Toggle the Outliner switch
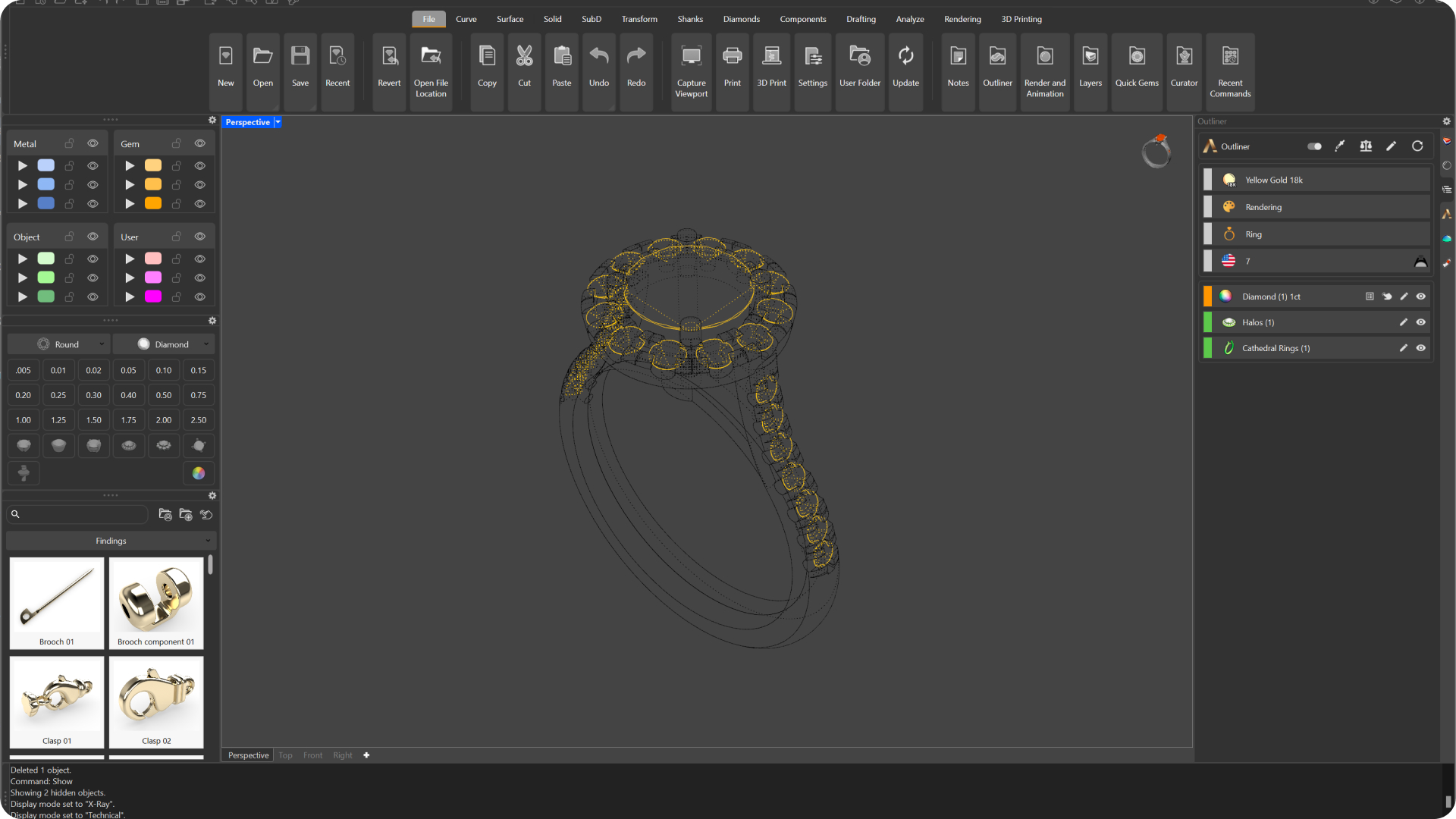1456x819 pixels. click(1314, 146)
